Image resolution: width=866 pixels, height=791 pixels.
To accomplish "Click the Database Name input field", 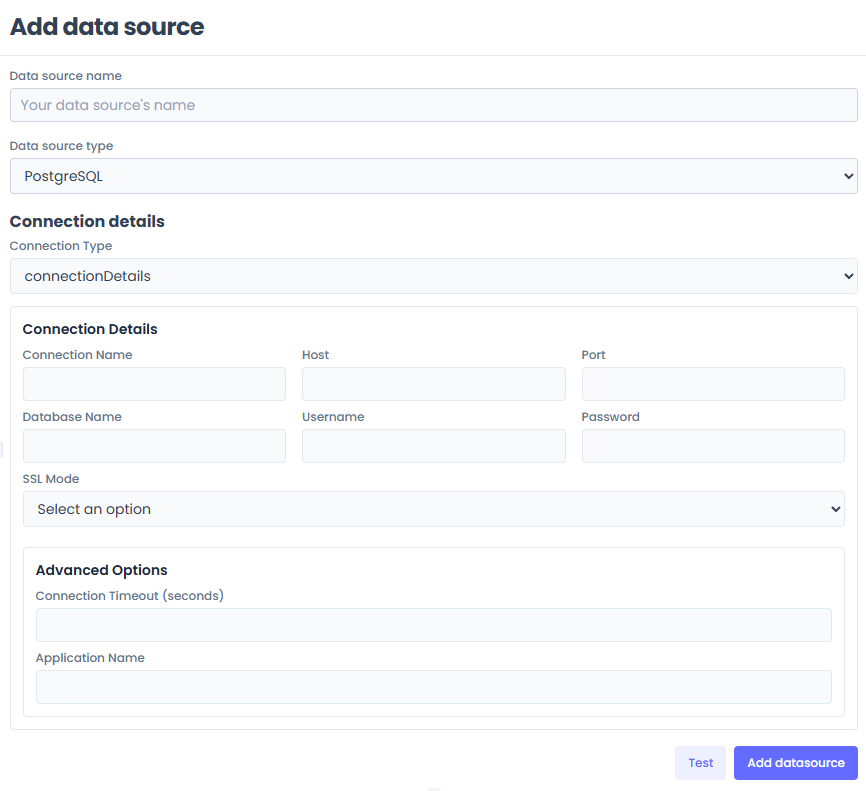I will (x=154, y=446).
